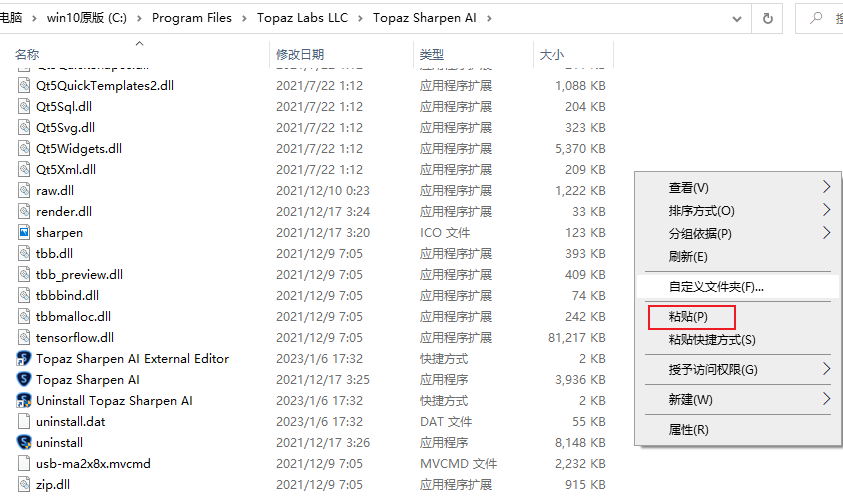Click the tbbmalloc.dll file icon
This screenshot has width=843, height=501.
(x=24, y=316)
